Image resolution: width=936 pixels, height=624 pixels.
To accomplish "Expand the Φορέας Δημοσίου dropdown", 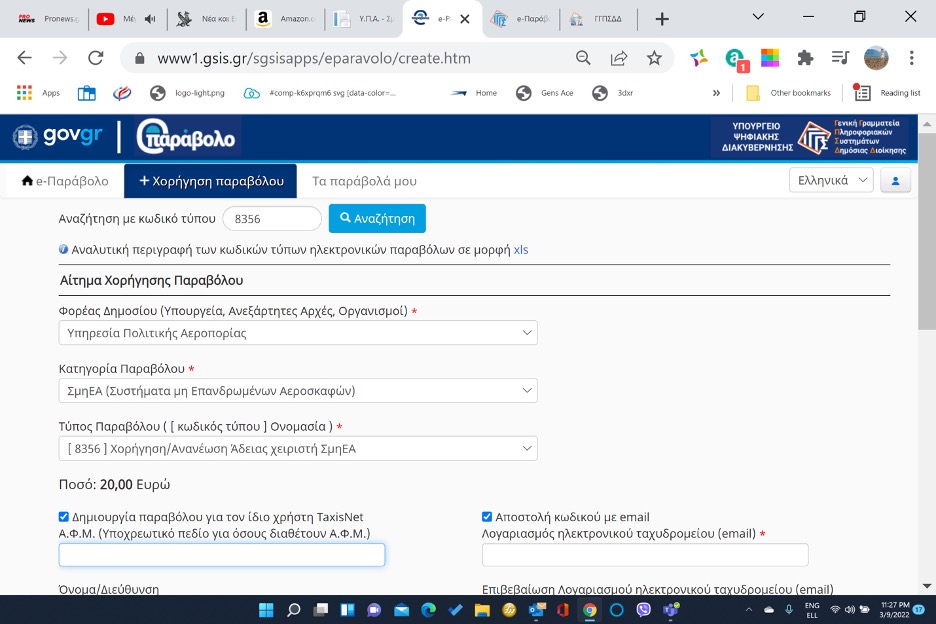I will [x=298, y=333].
